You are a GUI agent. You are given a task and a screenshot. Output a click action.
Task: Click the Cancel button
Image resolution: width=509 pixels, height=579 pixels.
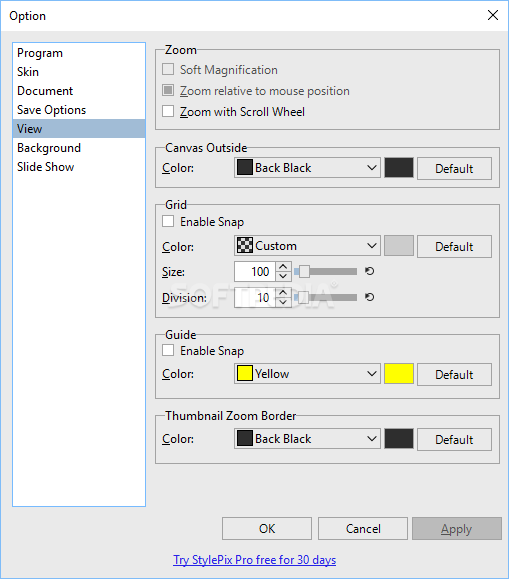click(363, 528)
